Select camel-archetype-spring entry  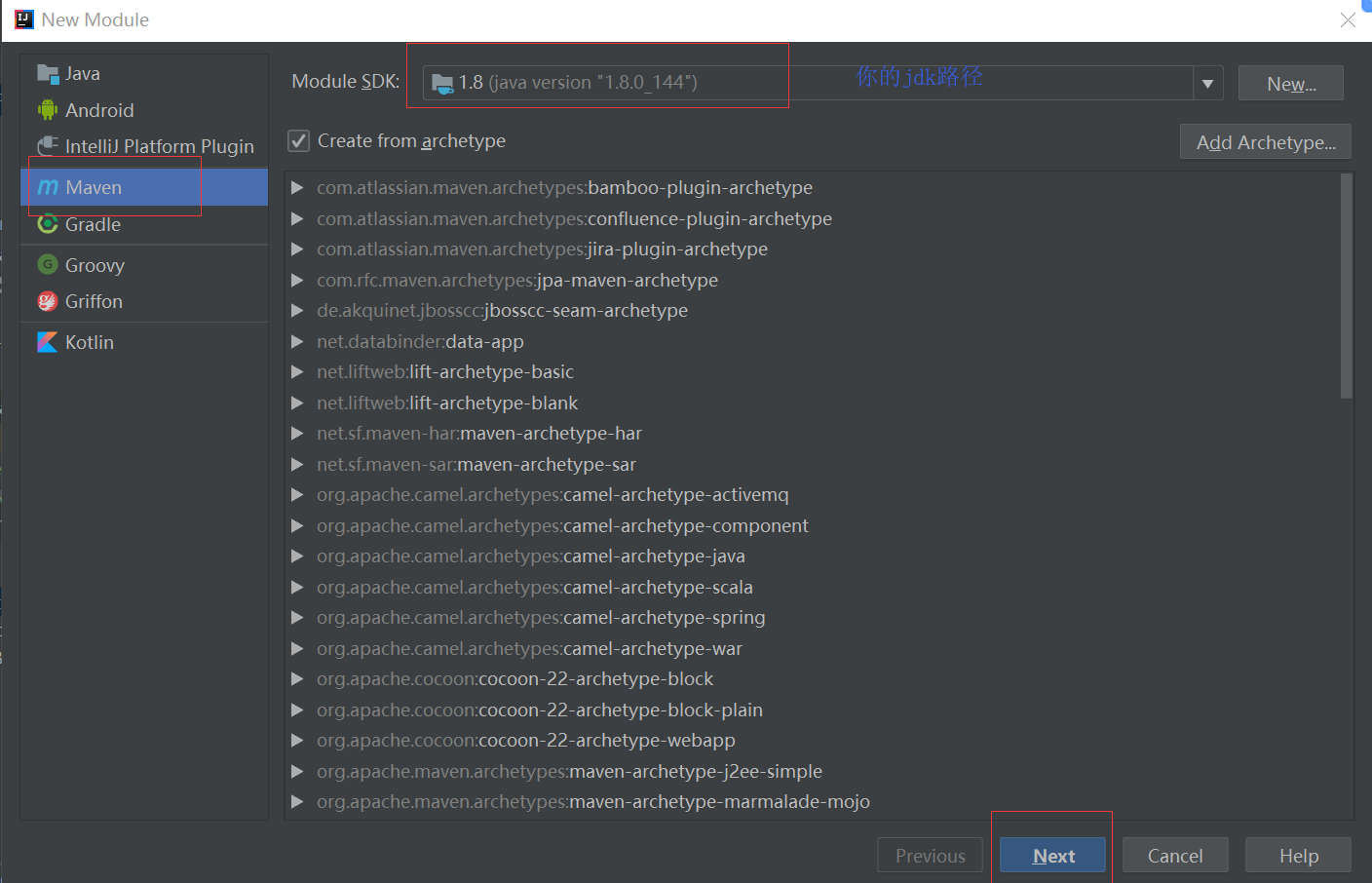coord(541,617)
